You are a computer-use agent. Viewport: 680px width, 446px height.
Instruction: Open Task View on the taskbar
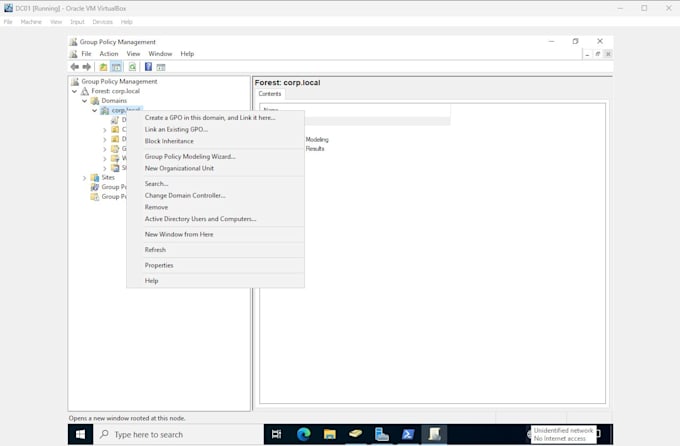(x=276, y=434)
